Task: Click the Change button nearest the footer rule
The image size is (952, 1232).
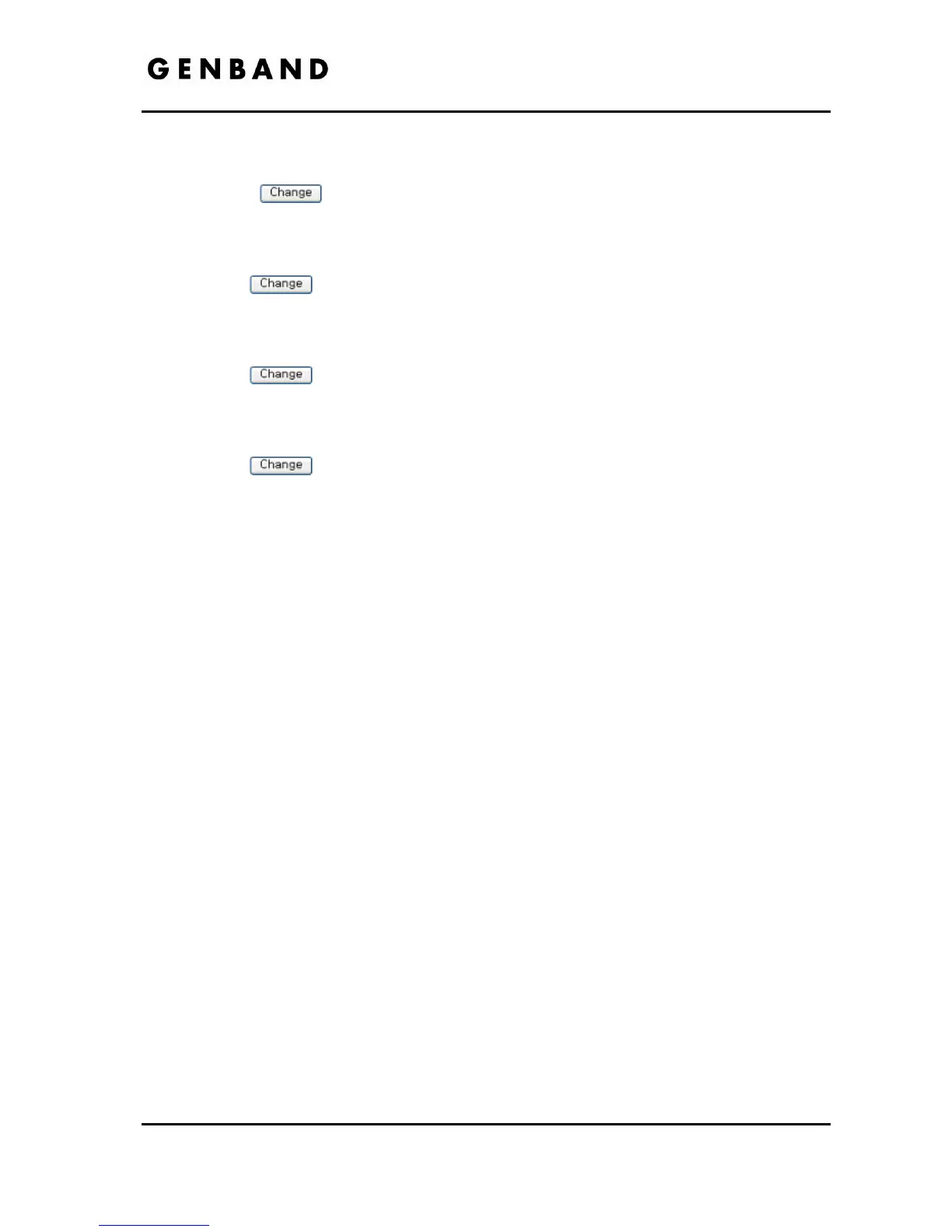Action: pyautogui.click(x=281, y=465)
